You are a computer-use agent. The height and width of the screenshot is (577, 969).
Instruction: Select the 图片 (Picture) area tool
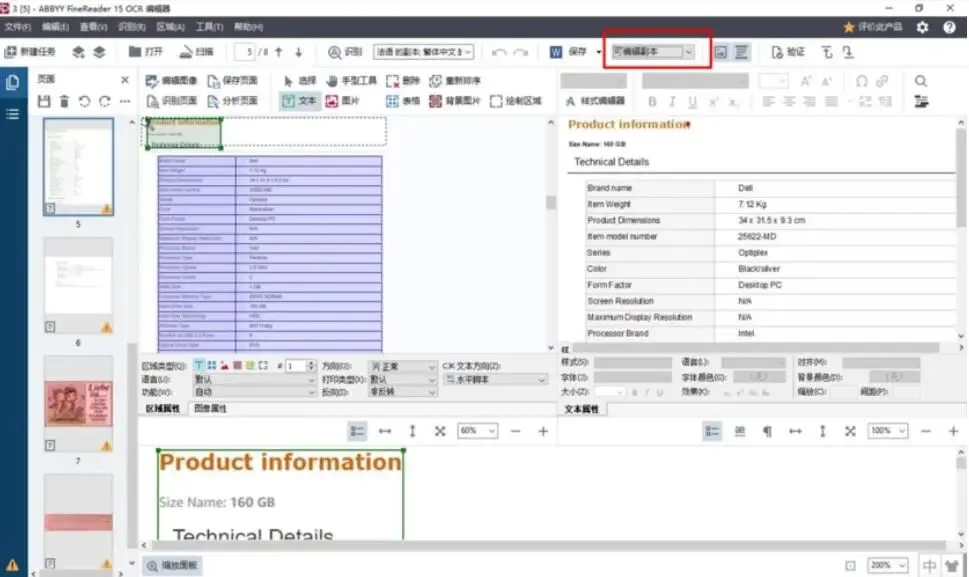coord(342,101)
